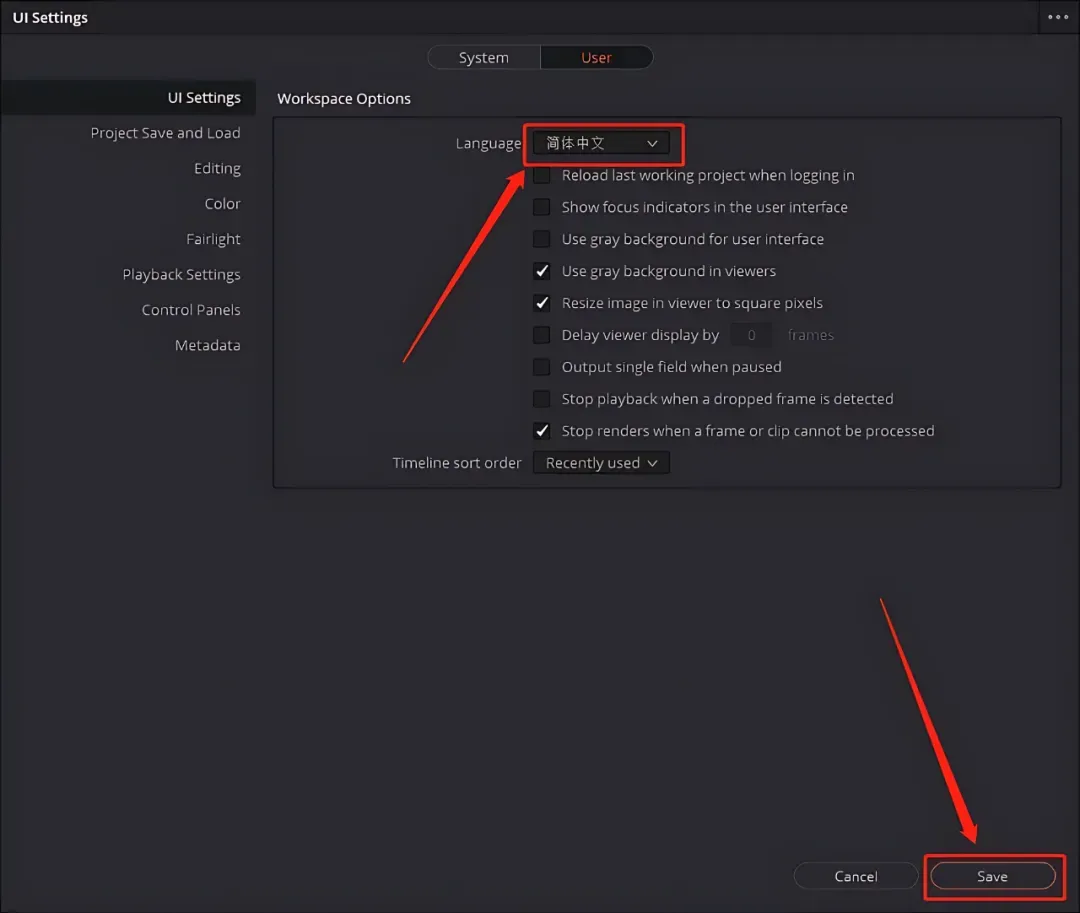1080x913 pixels.
Task: Click the delay frames number field
Action: (751, 335)
